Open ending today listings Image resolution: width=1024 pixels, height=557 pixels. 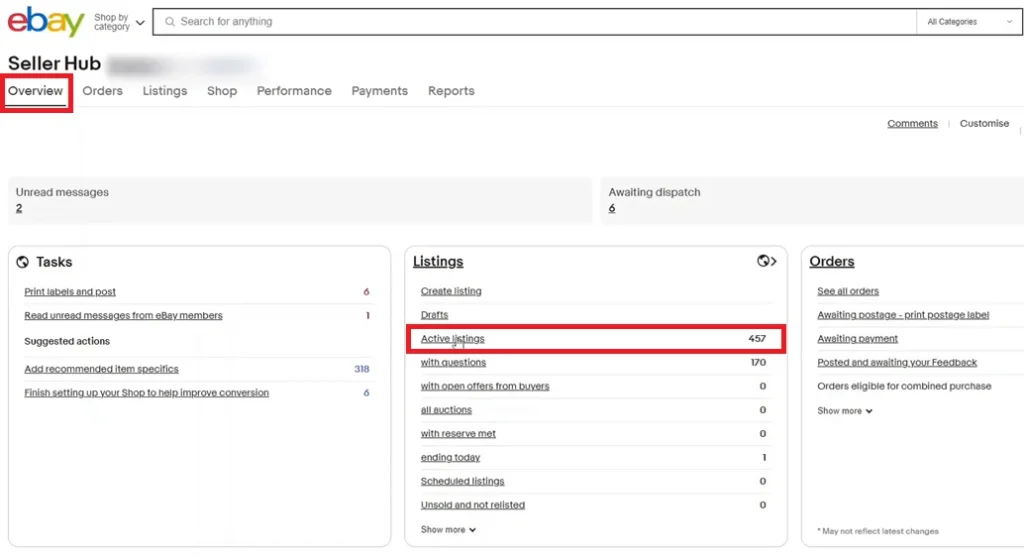coord(451,457)
